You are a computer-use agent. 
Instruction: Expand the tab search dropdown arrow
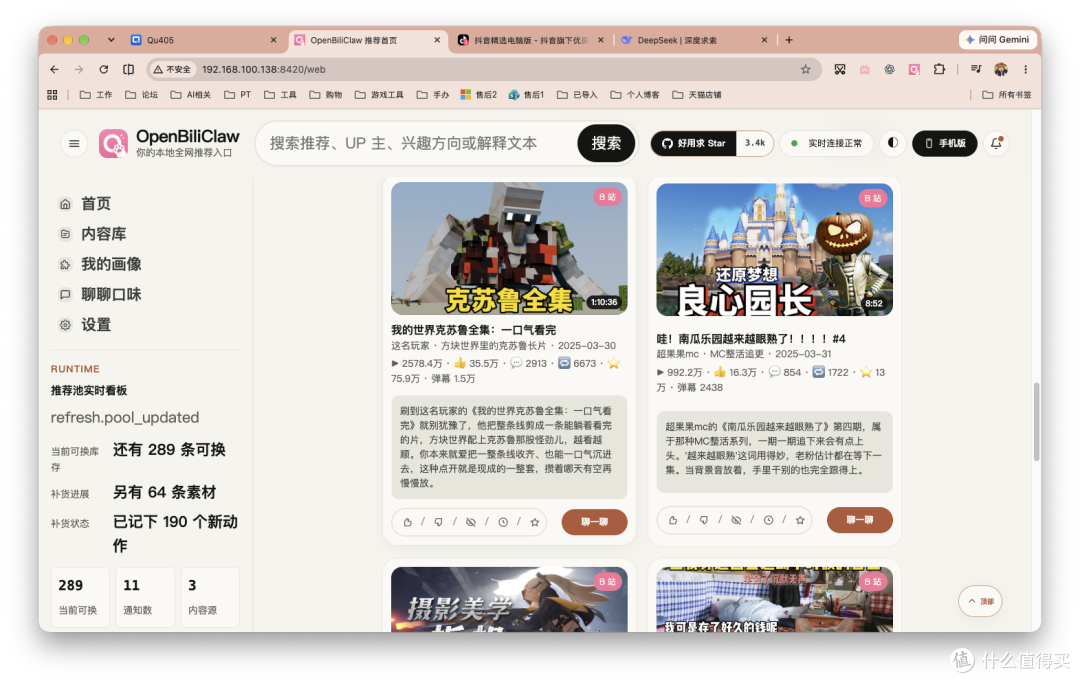tap(111, 40)
